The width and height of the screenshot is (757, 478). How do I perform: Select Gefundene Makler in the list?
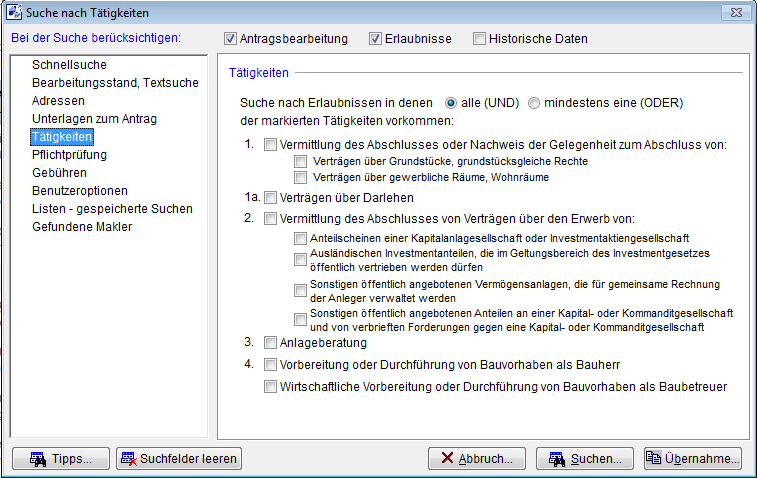click(x=82, y=227)
